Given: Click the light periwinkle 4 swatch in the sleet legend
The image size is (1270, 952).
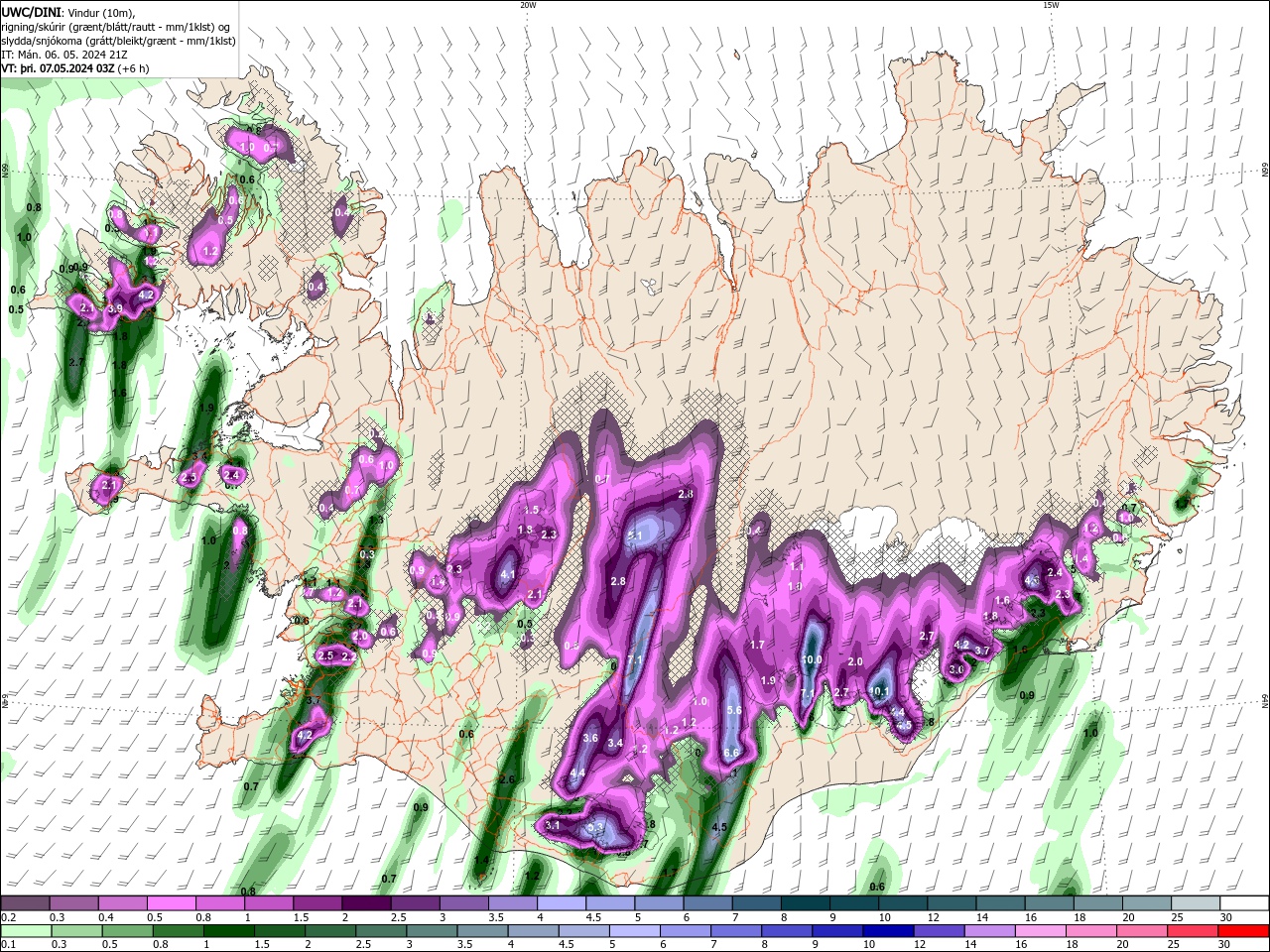Looking at the screenshot, I should [561, 903].
